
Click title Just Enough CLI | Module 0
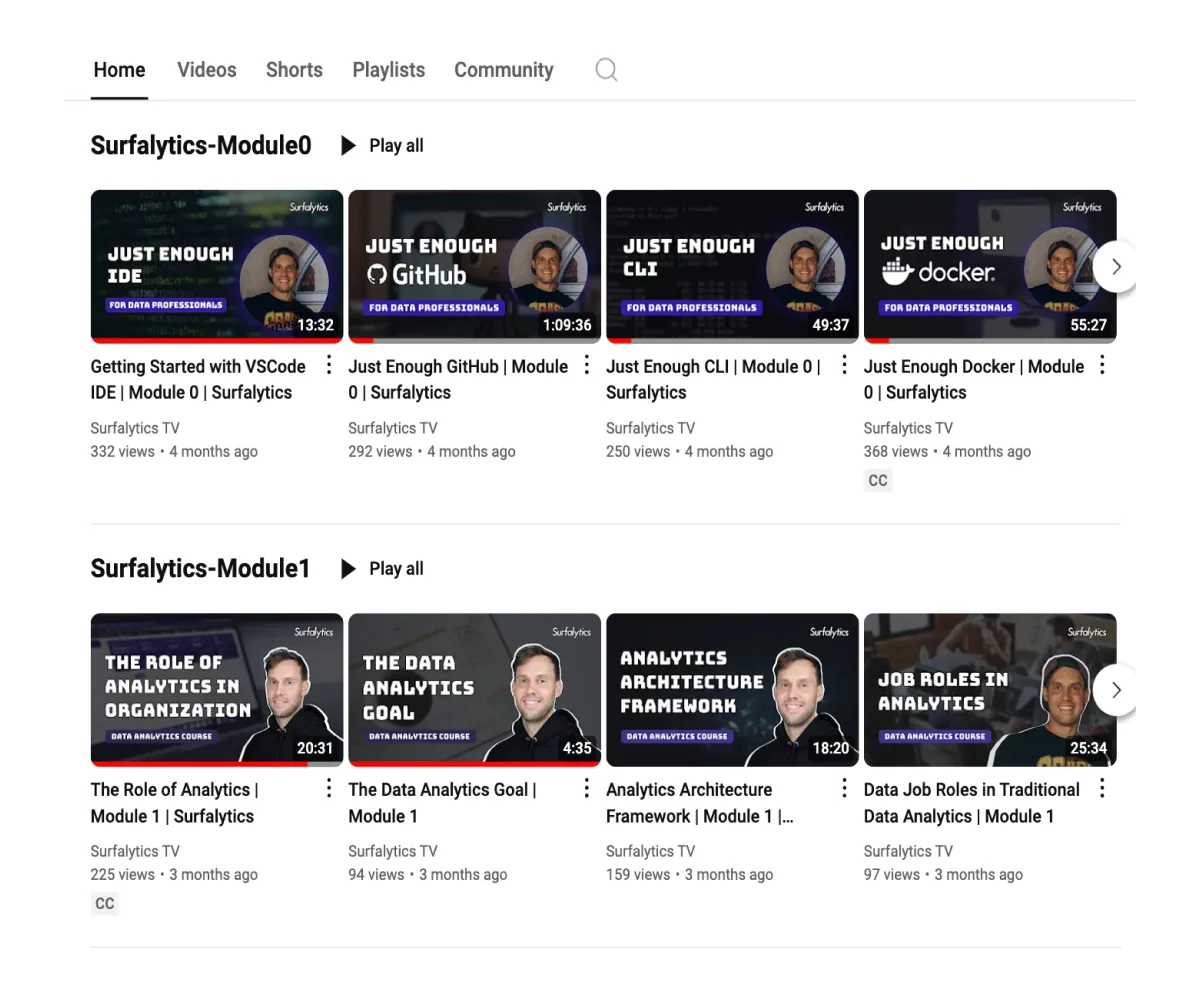(x=713, y=379)
